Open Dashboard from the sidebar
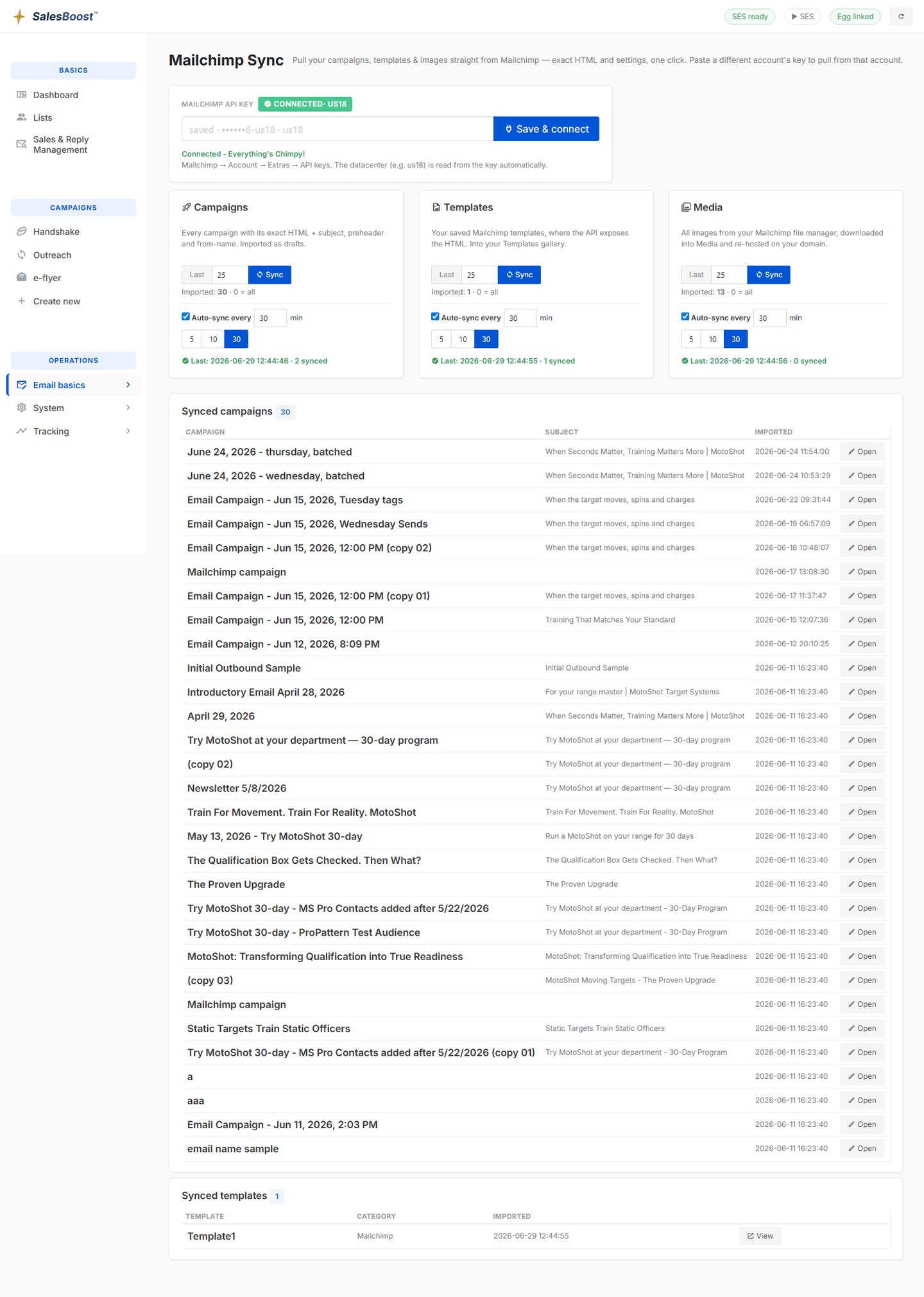This screenshot has width=924, height=1297. [x=56, y=95]
